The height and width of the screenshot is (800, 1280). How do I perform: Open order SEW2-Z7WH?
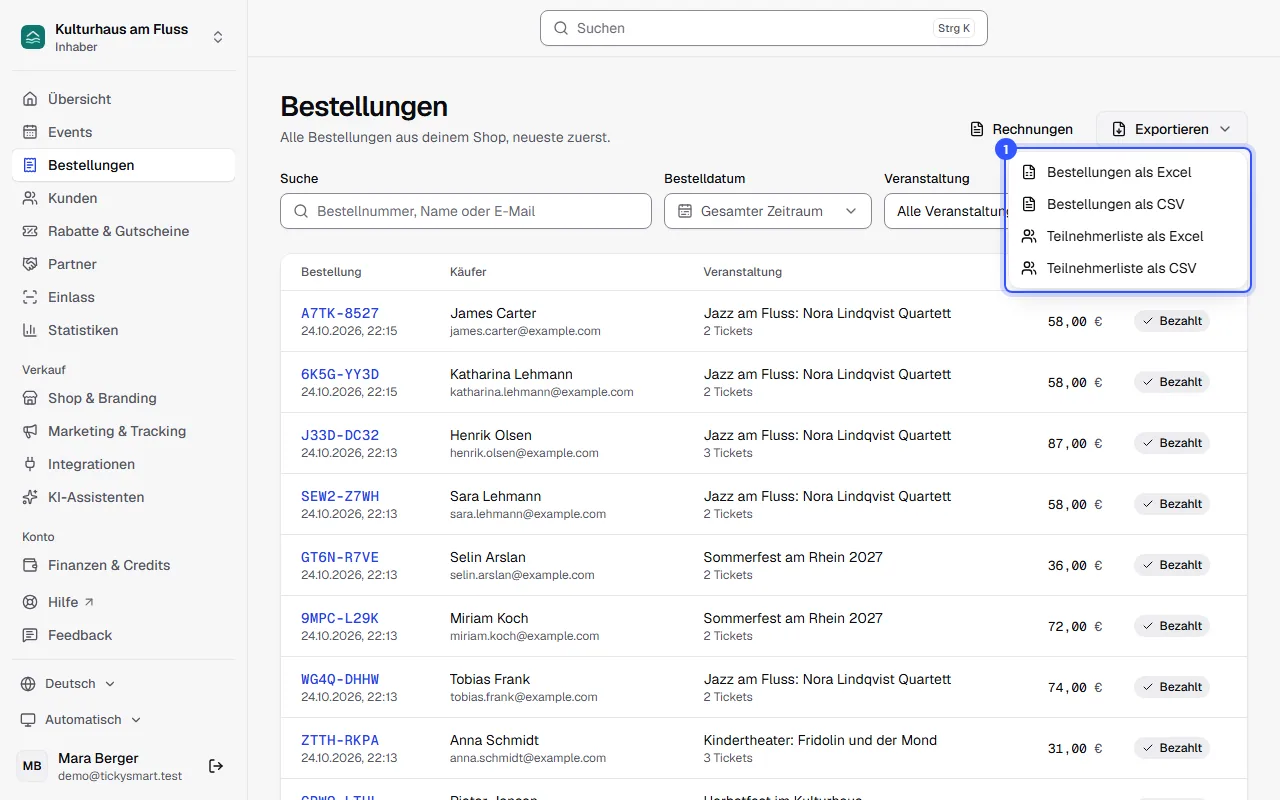(x=340, y=496)
